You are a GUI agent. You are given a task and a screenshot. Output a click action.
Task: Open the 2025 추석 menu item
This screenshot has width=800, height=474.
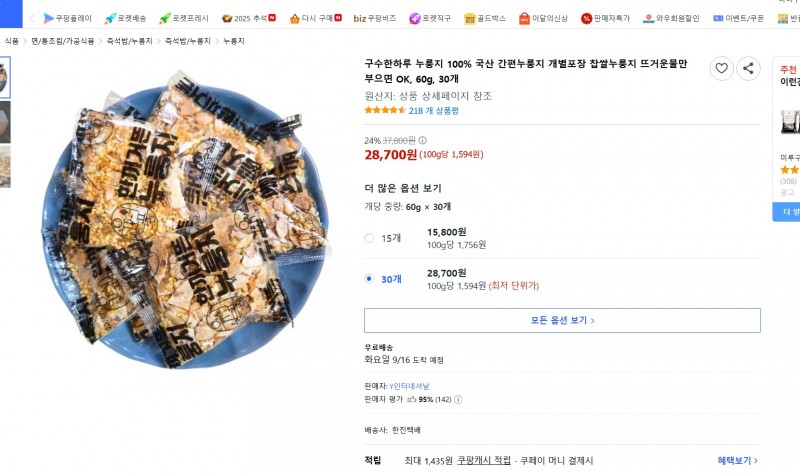tap(249, 18)
